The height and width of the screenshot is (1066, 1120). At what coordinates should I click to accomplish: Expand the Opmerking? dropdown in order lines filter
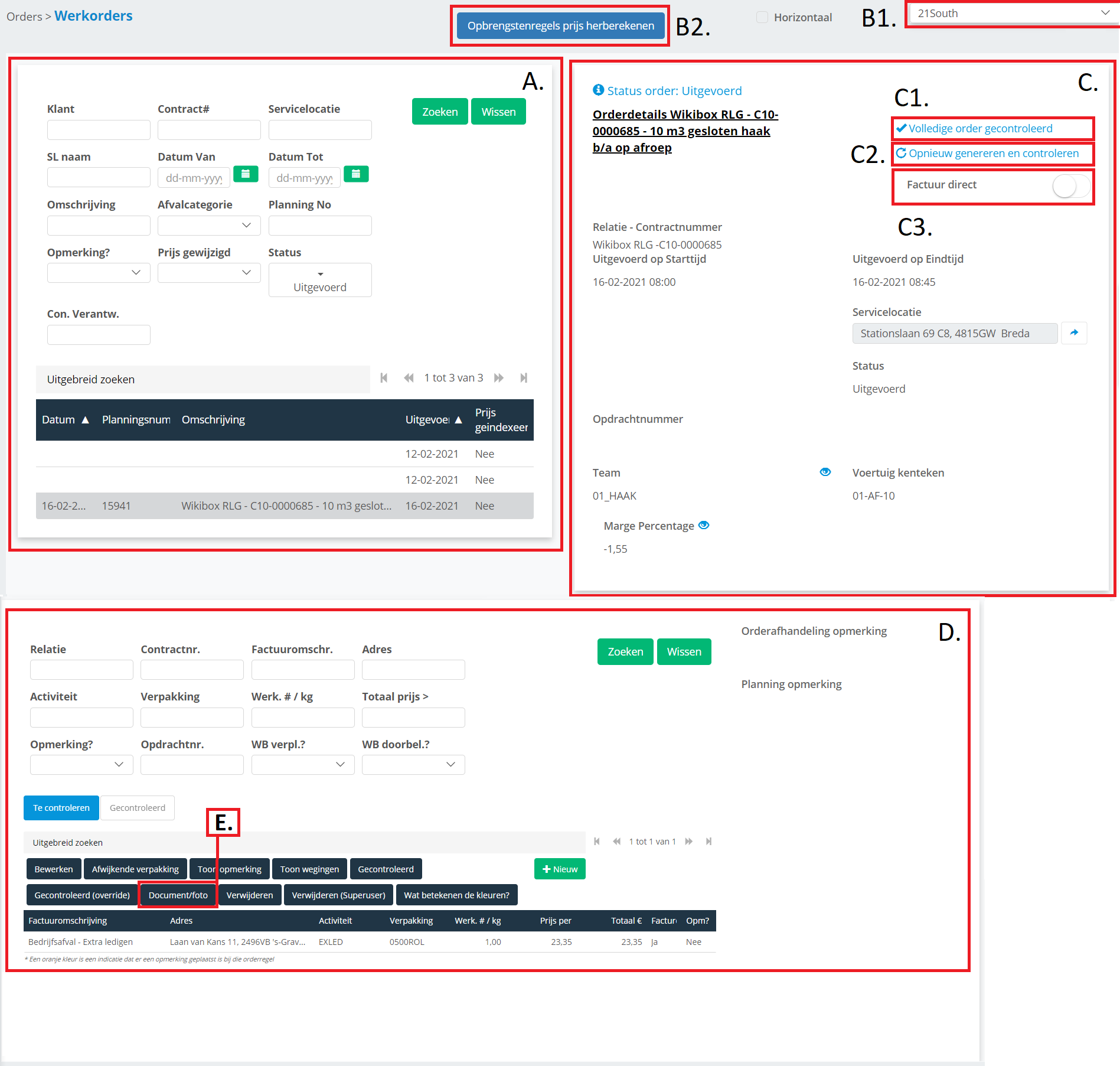click(x=81, y=765)
